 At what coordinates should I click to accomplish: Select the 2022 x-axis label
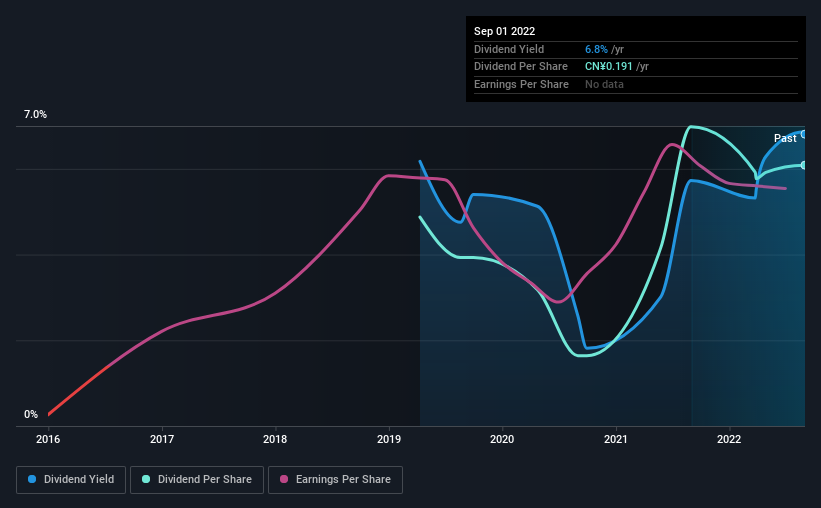point(729,439)
